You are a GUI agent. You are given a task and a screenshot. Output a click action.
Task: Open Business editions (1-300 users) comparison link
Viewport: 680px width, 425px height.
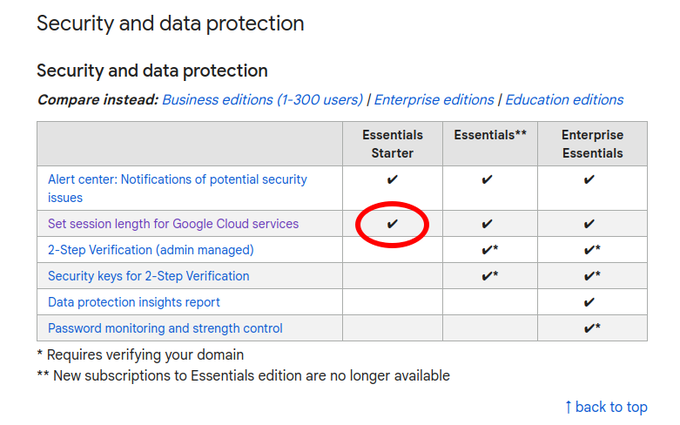[262, 100]
